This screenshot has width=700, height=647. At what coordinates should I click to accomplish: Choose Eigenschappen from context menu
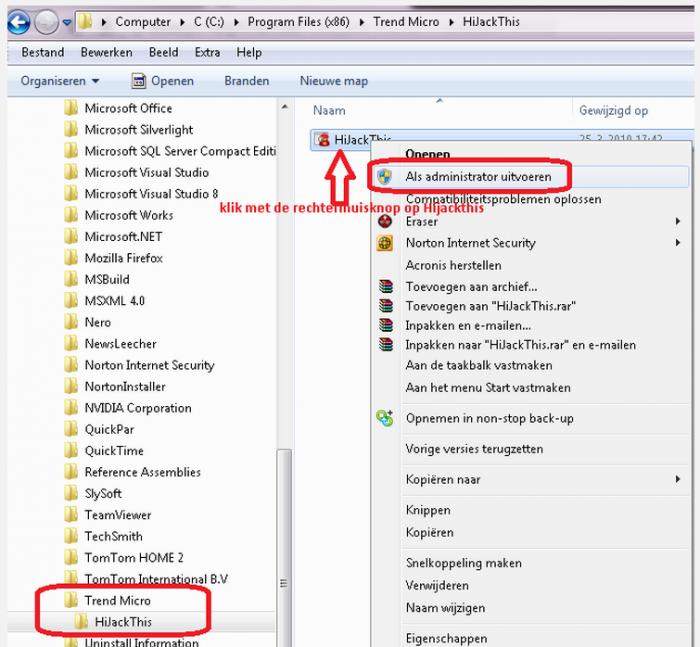pos(446,639)
